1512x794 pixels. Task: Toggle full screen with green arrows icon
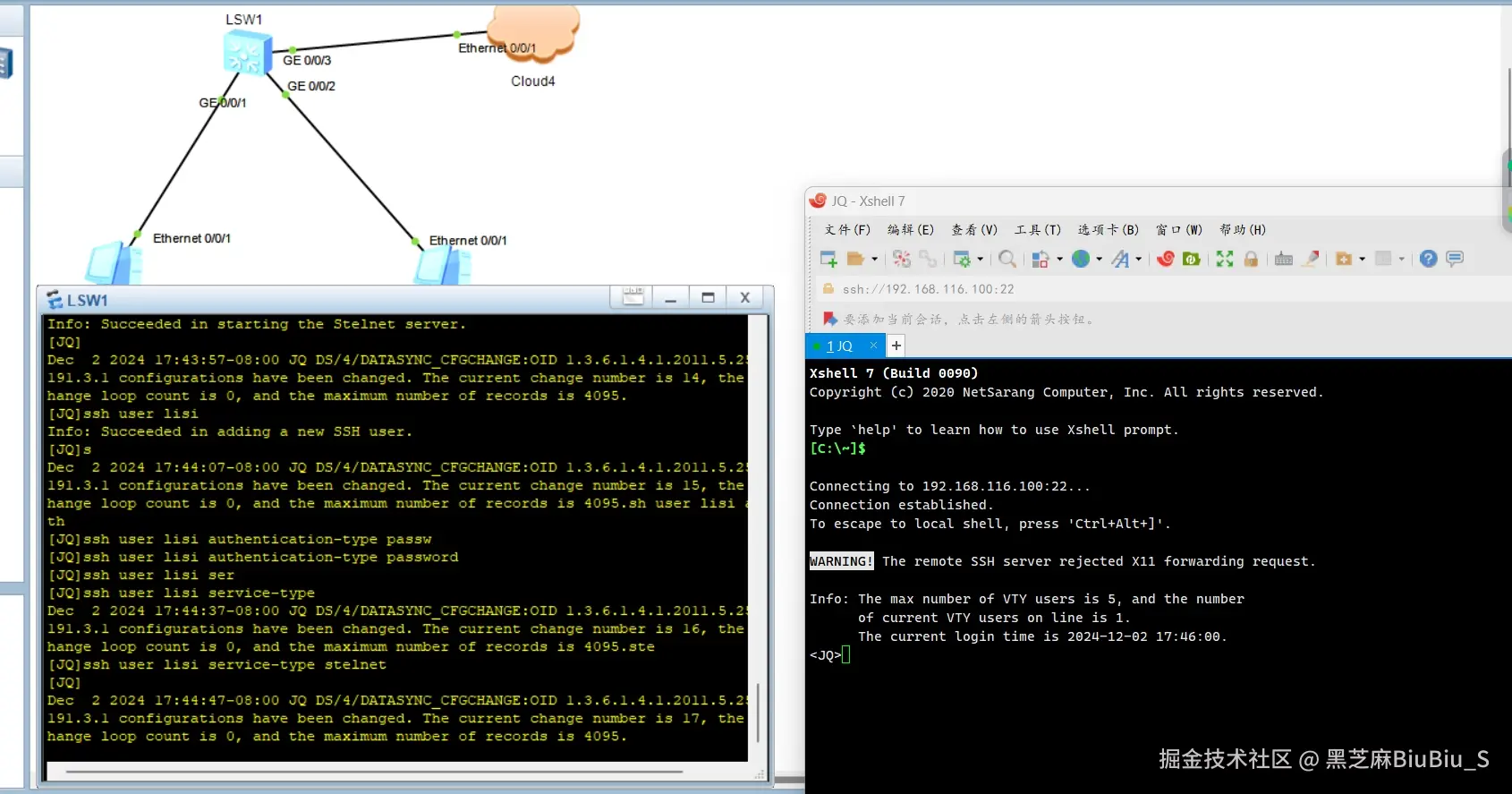coord(1225,259)
